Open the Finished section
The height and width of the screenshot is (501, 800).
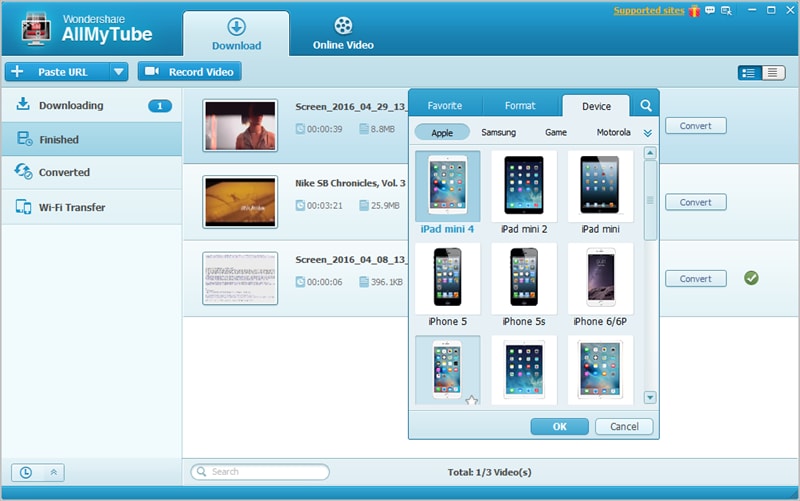point(92,139)
